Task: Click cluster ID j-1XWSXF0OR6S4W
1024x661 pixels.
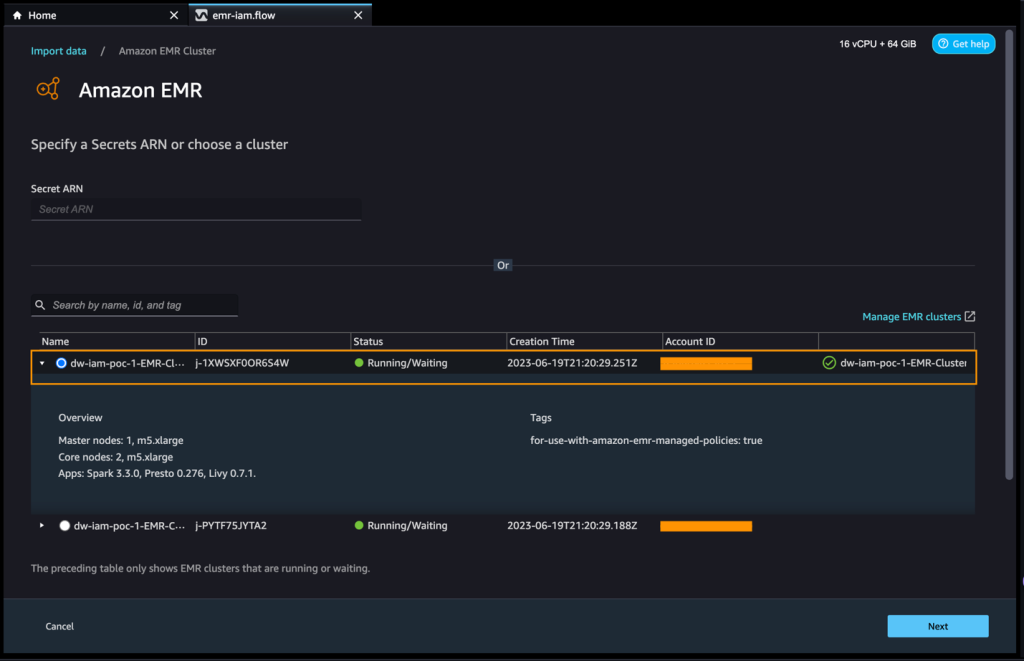Action: point(242,363)
